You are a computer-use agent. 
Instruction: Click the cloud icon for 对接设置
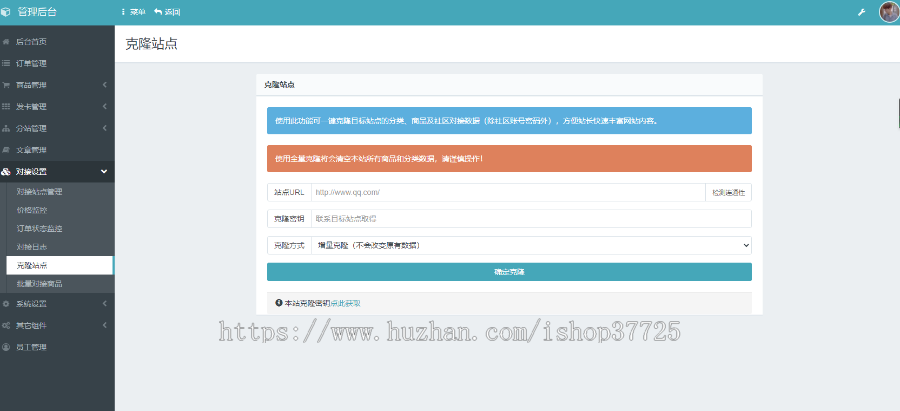6,171
